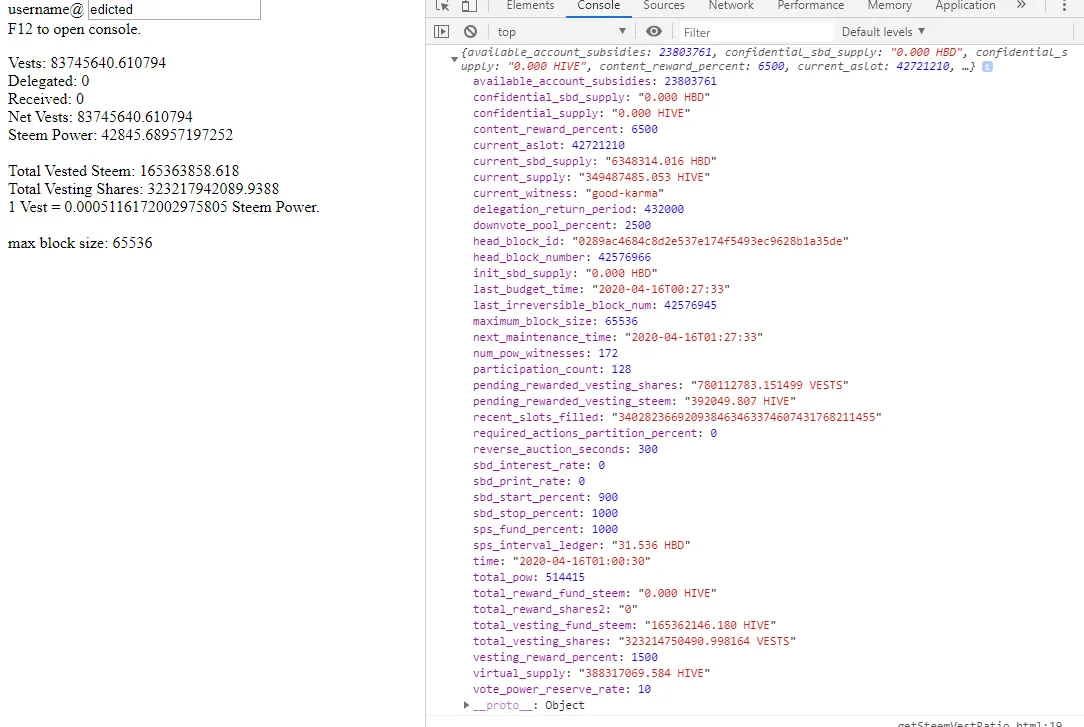
Task: Open the DevTools three-dot menu
Action: [1064, 6]
